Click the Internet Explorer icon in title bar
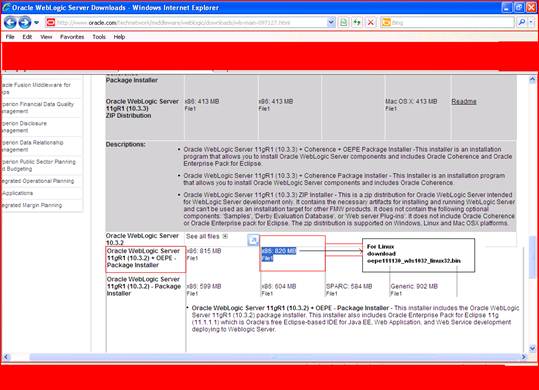 [x=6, y=8]
